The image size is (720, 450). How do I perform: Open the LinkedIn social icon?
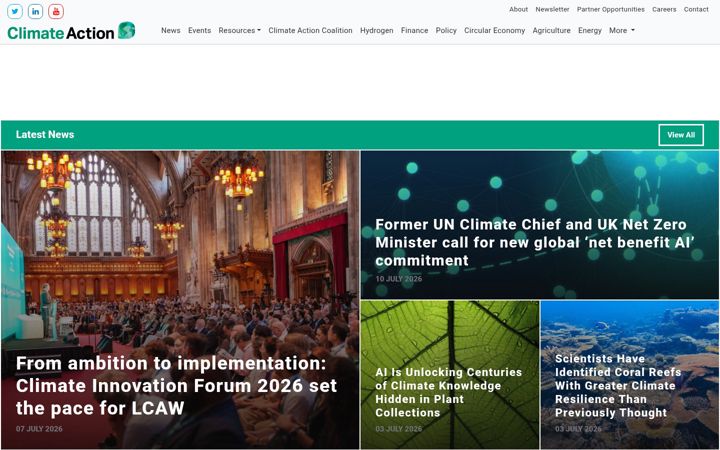(x=35, y=11)
